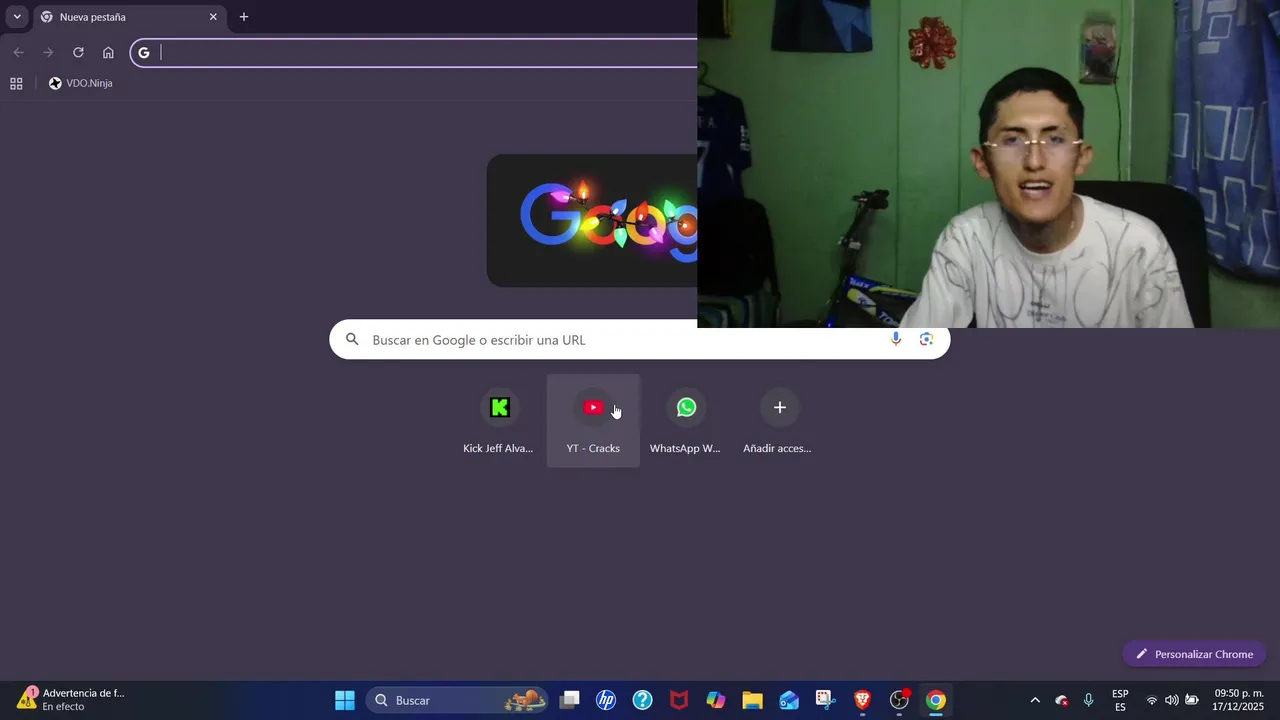Switch to Google Chrome on taskbar
This screenshot has width=1280, height=720.
(936, 700)
